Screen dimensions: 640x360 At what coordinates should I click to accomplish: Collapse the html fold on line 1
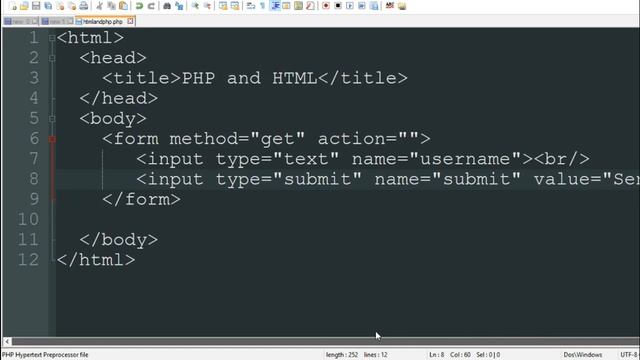click(52, 38)
